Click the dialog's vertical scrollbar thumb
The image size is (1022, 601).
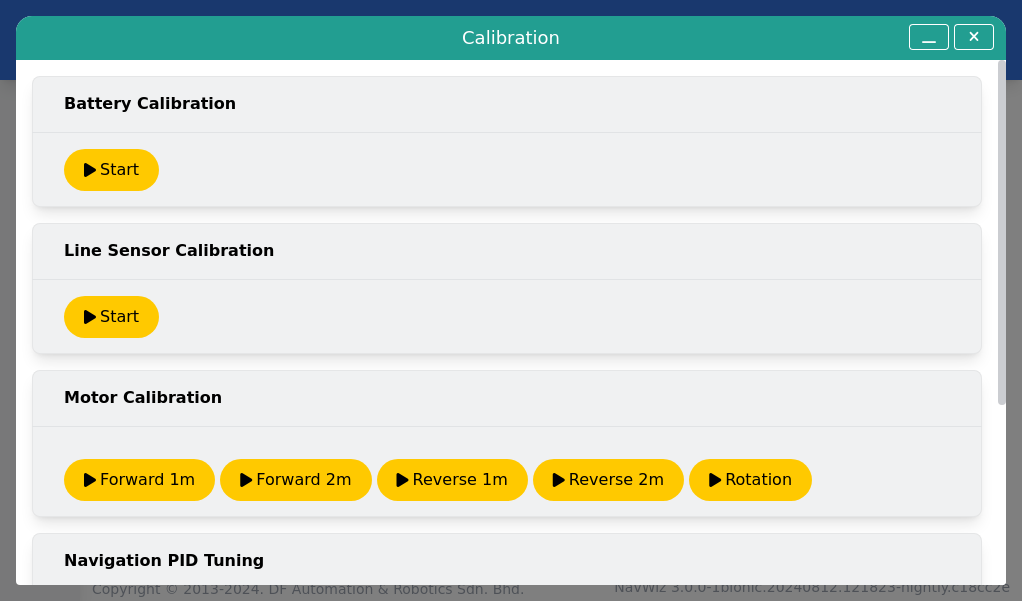pos(1002,233)
